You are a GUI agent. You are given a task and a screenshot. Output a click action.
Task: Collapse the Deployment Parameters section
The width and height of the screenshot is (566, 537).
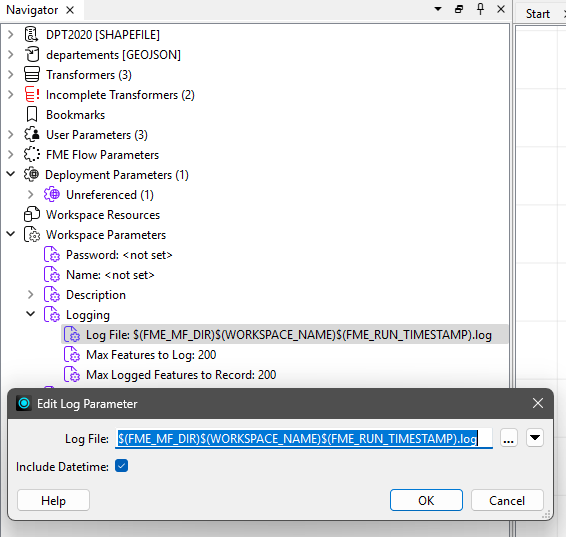11,174
